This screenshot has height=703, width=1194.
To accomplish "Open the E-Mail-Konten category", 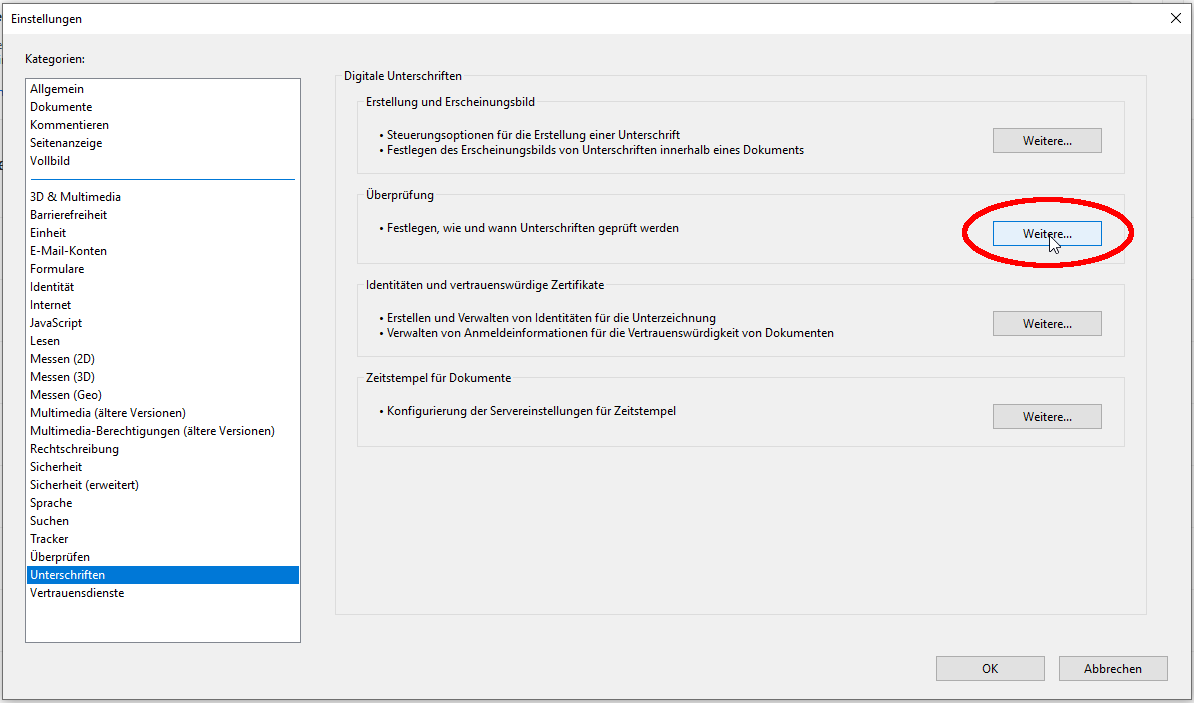I will [x=68, y=251].
